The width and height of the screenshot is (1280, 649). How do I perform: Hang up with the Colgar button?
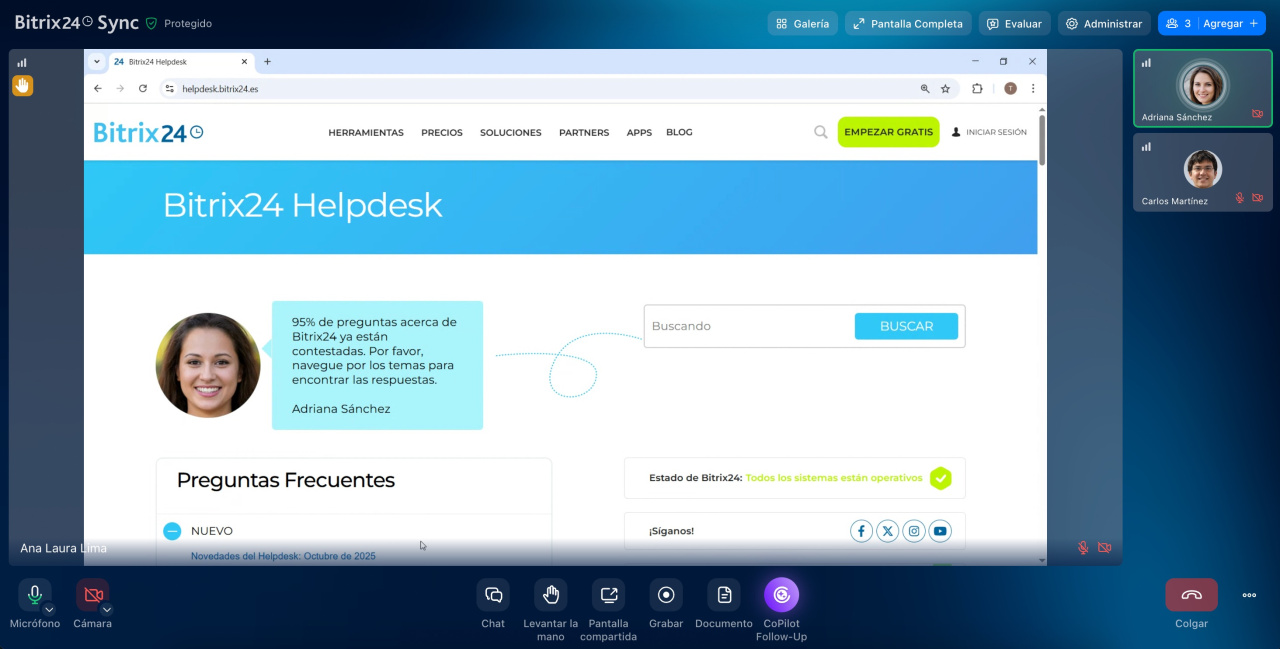click(1191, 595)
